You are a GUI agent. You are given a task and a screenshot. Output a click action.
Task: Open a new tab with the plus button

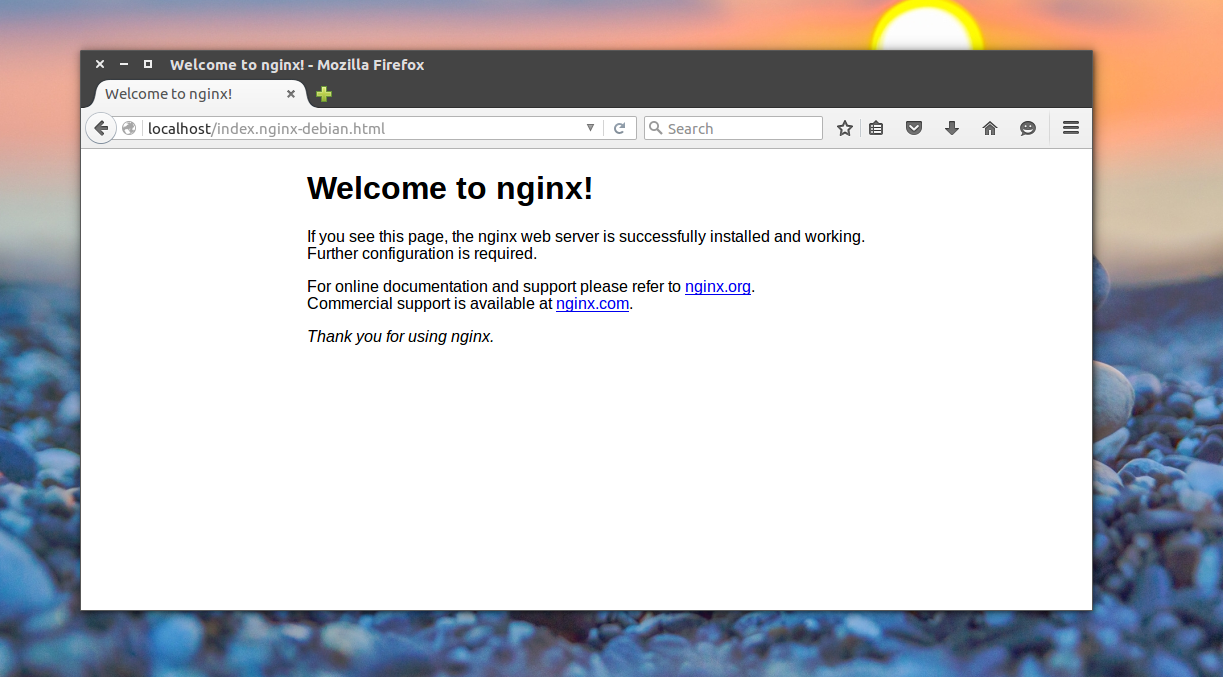point(324,94)
